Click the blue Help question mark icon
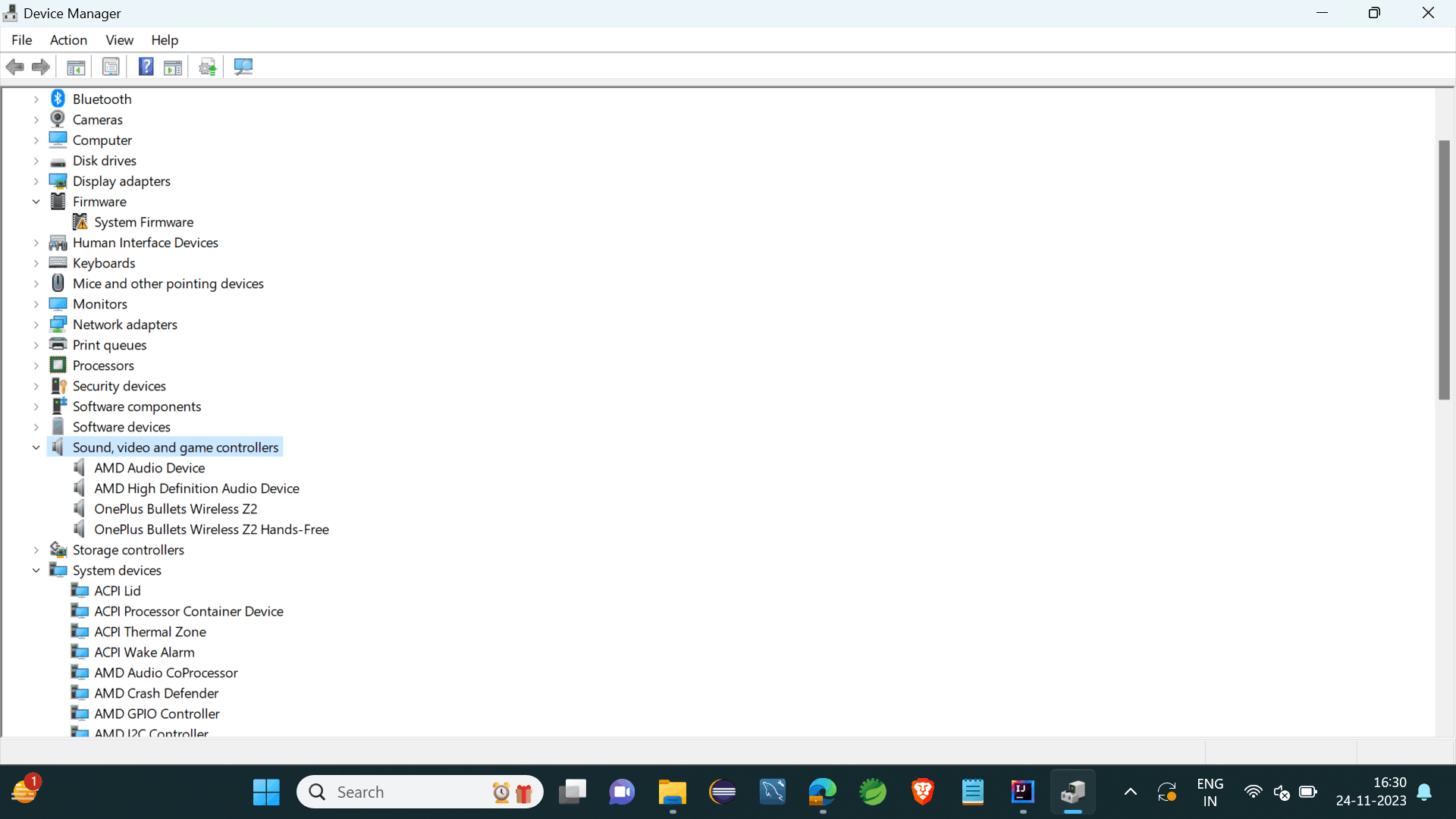 coord(146,67)
